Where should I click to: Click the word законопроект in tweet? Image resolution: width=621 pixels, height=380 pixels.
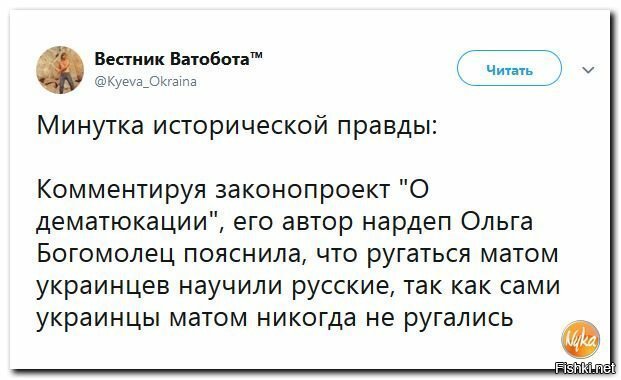(x=303, y=191)
